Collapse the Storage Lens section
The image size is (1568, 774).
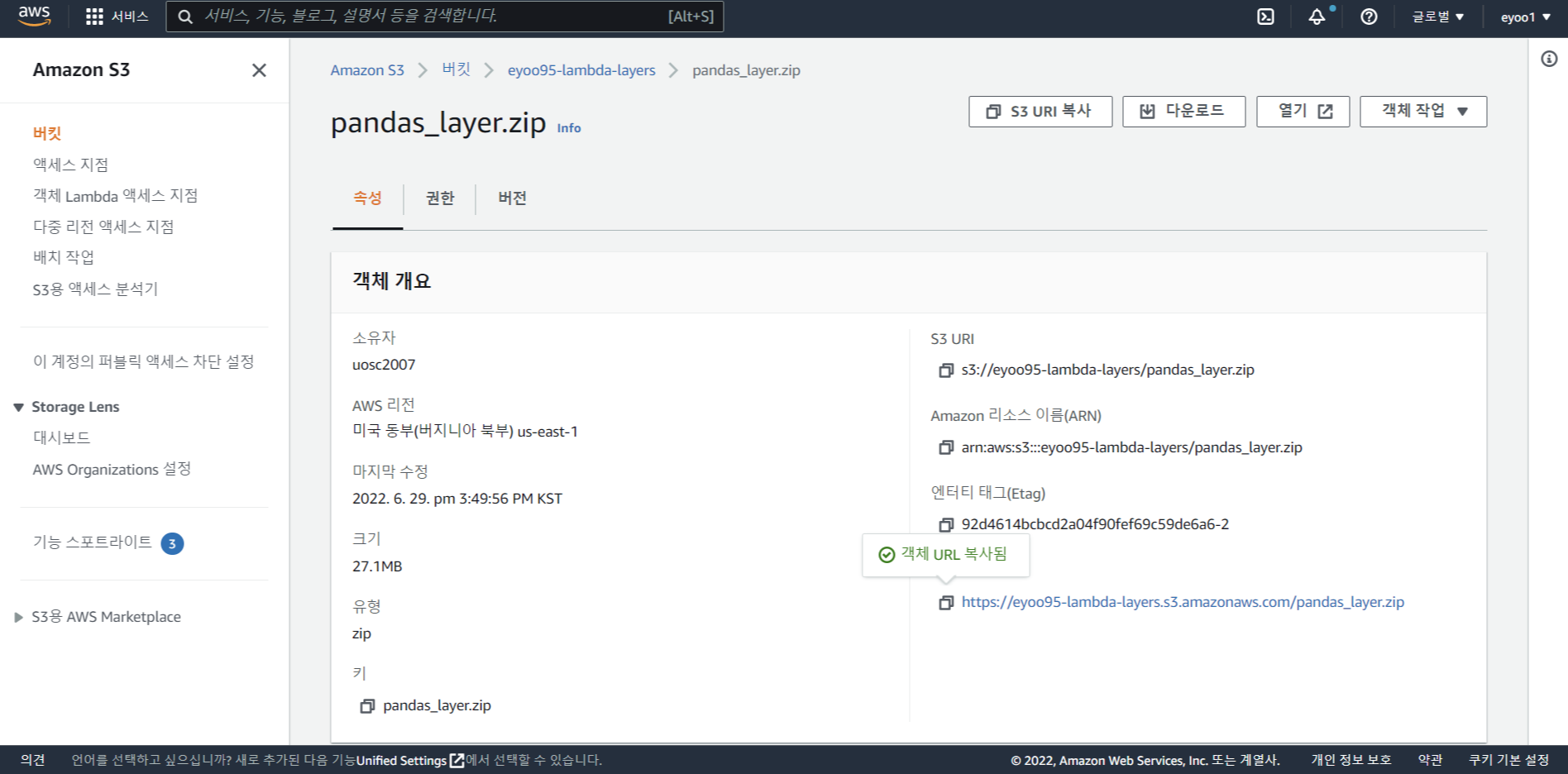tap(18, 407)
